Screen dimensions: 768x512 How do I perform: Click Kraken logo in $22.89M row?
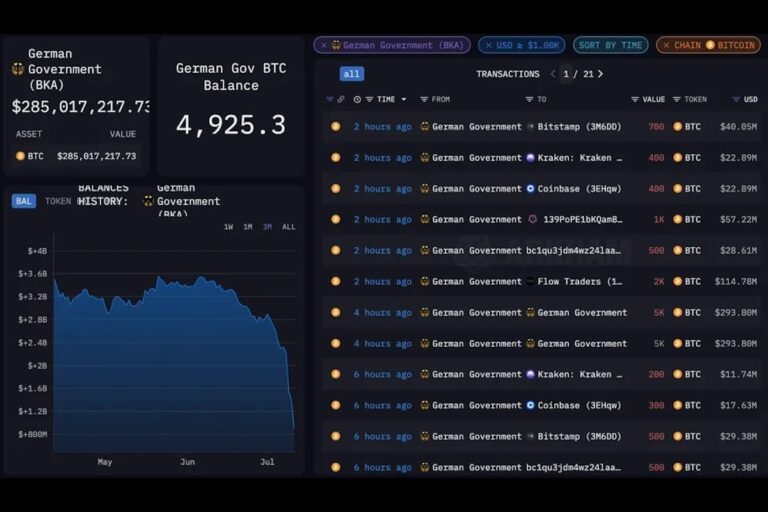[x=530, y=158]
